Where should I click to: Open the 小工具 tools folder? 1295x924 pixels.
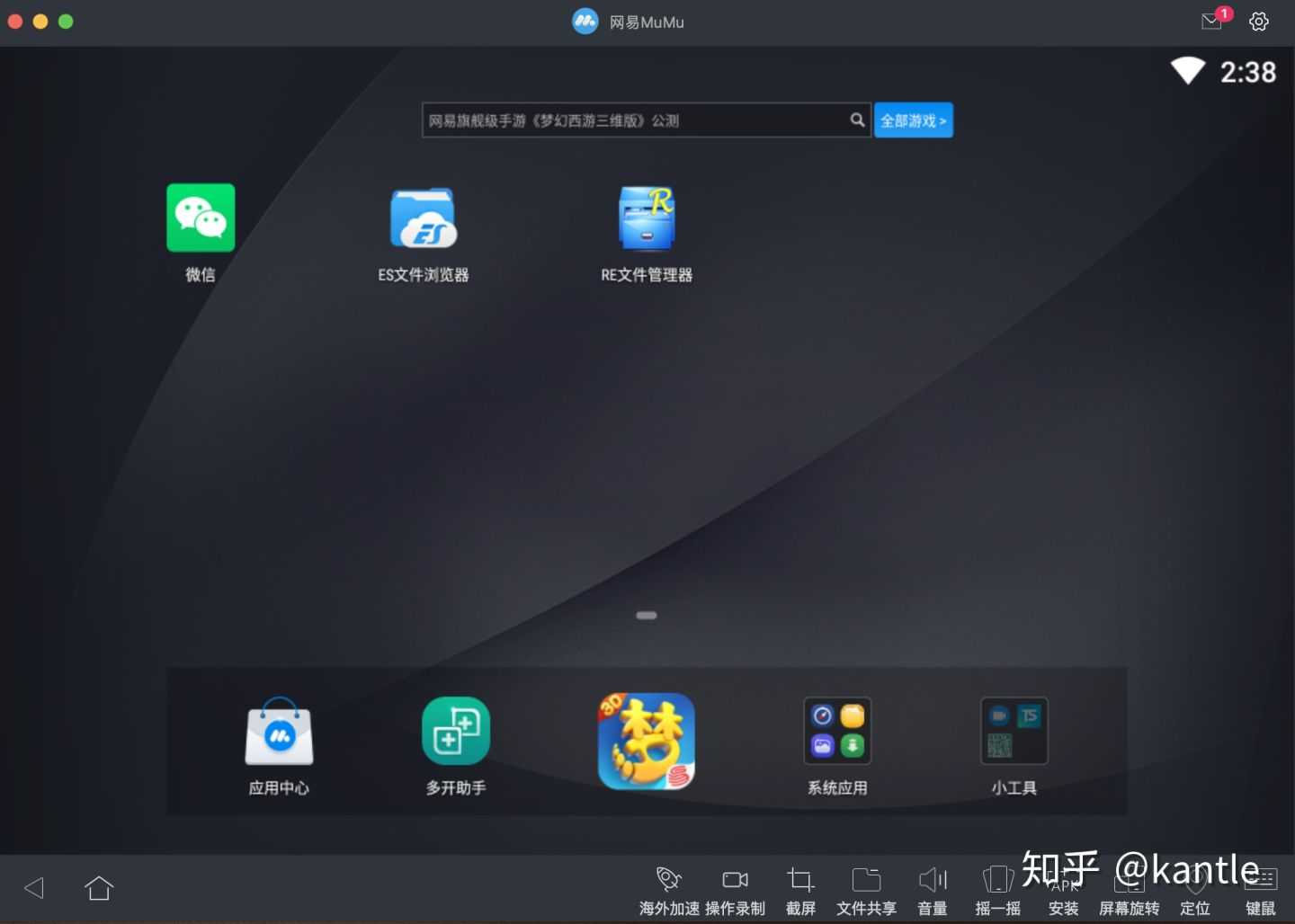[x=1014, y=732]
